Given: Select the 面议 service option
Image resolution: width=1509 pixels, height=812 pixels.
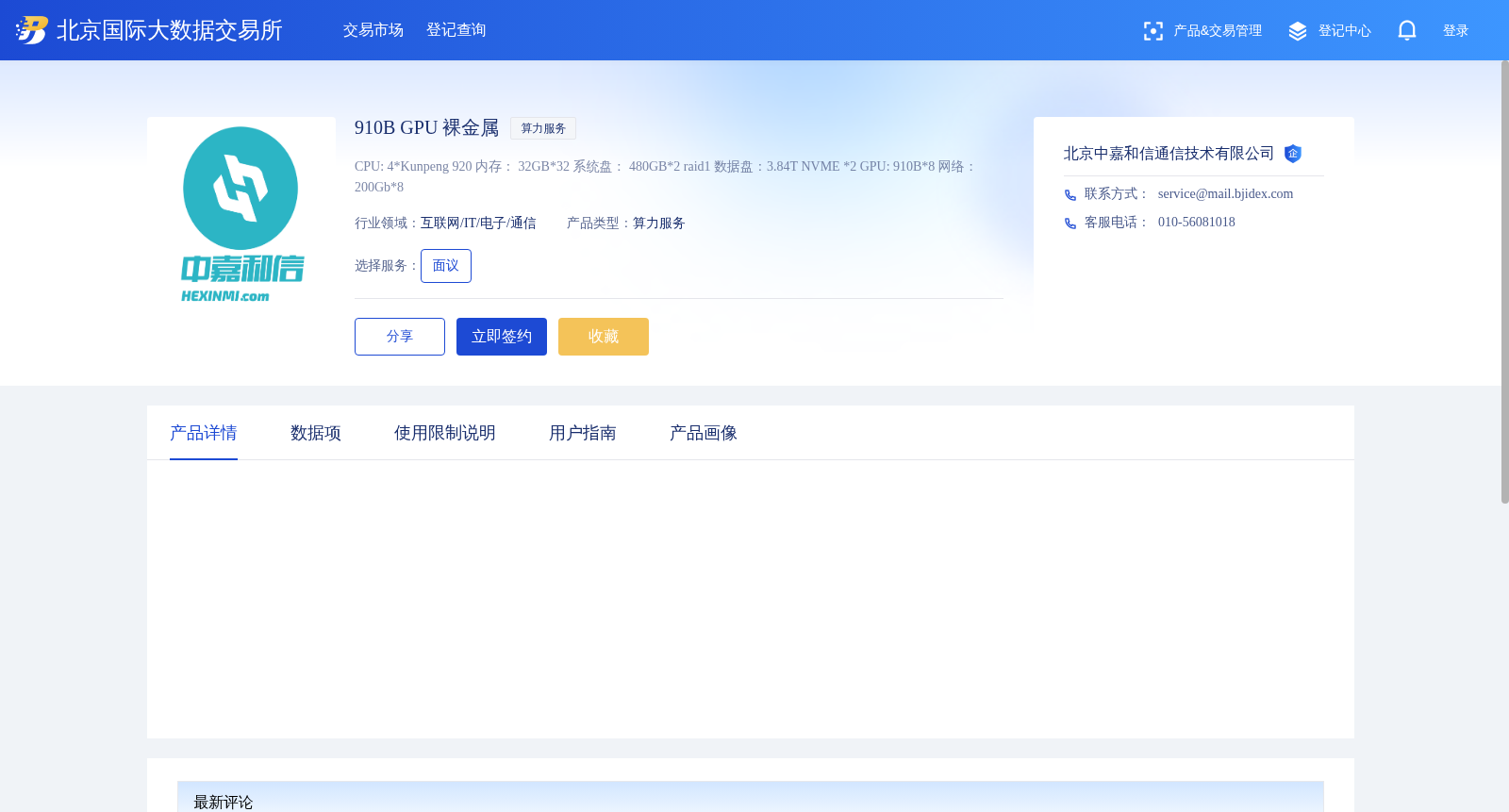Looking at the screenshot, I should click(x=446, y=266).
